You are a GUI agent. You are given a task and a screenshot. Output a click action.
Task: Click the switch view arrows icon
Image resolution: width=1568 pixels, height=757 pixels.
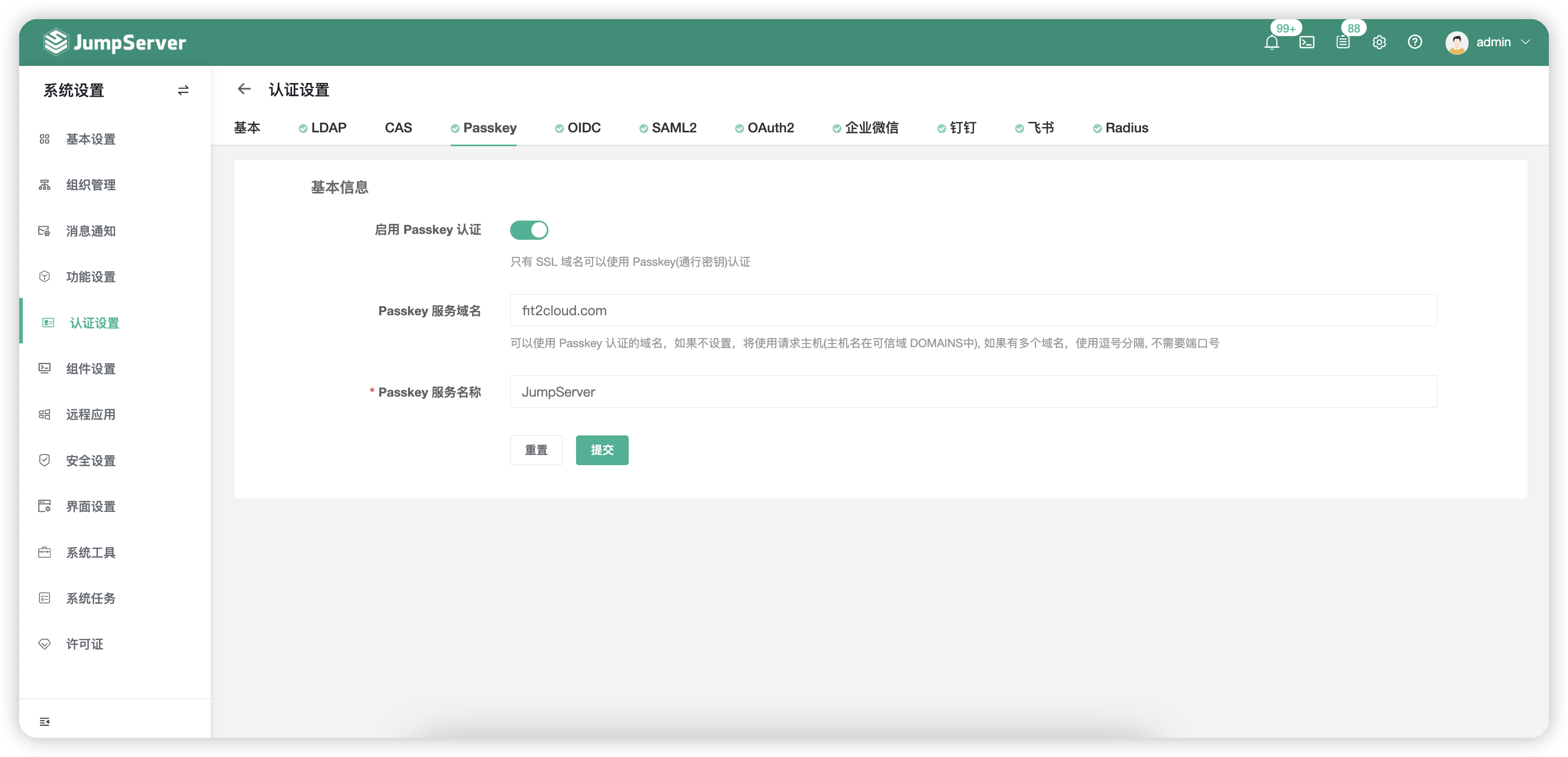pos(182,91)
